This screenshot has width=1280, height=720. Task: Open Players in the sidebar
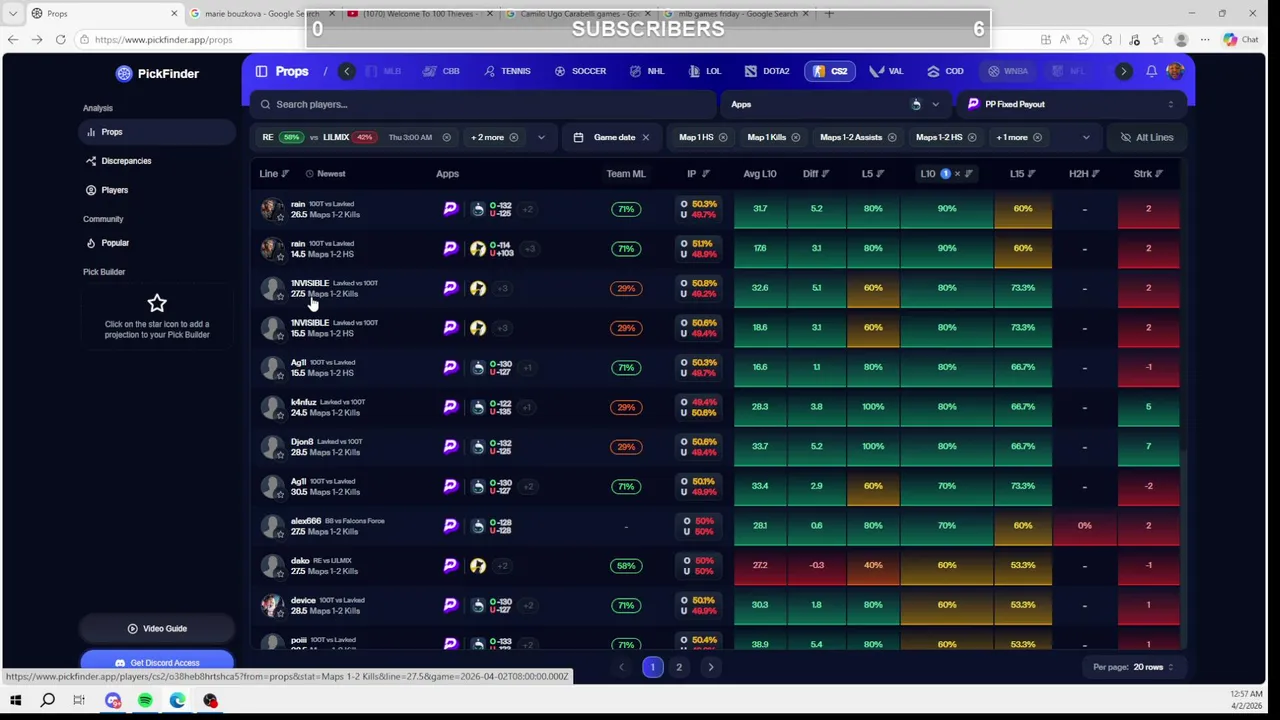pos(157,190)
